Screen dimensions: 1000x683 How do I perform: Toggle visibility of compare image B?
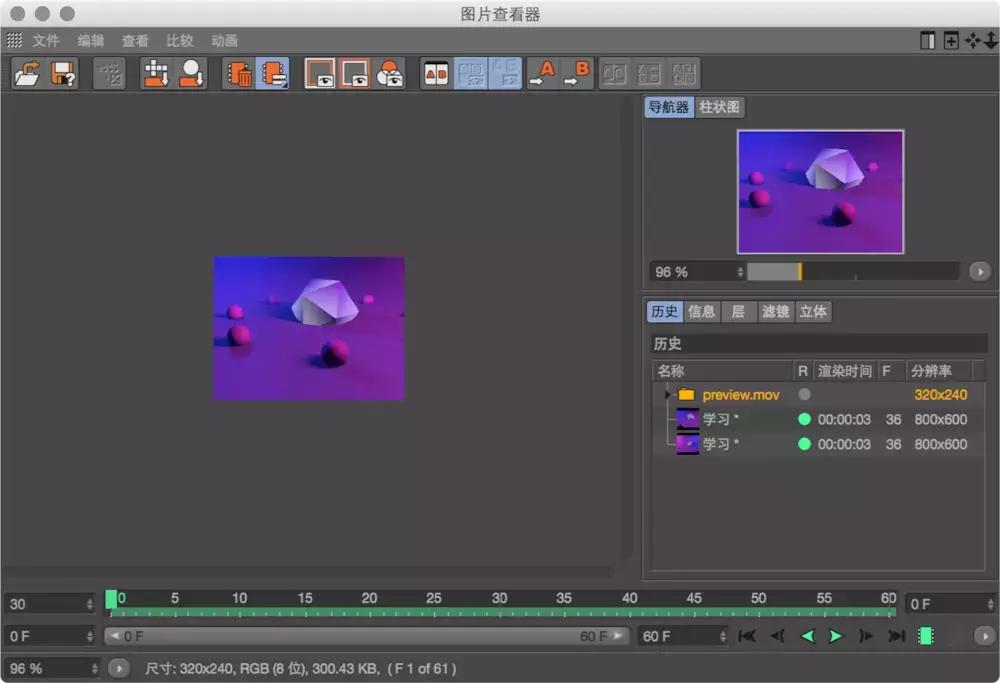[355, 73]
